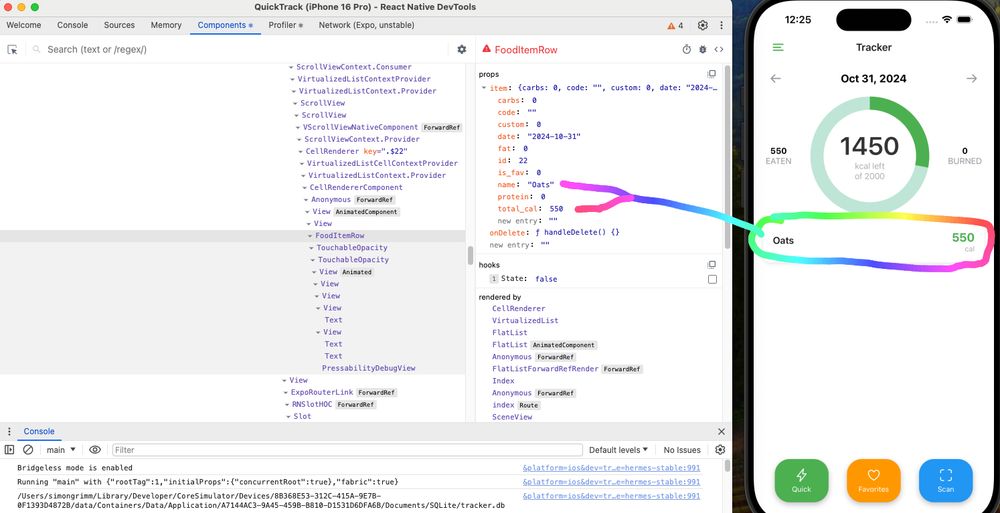The width and height of the screenshot is (1000, 513).
Task: Click CellRenderer in rendered by list
Action: tap(518, 309)
